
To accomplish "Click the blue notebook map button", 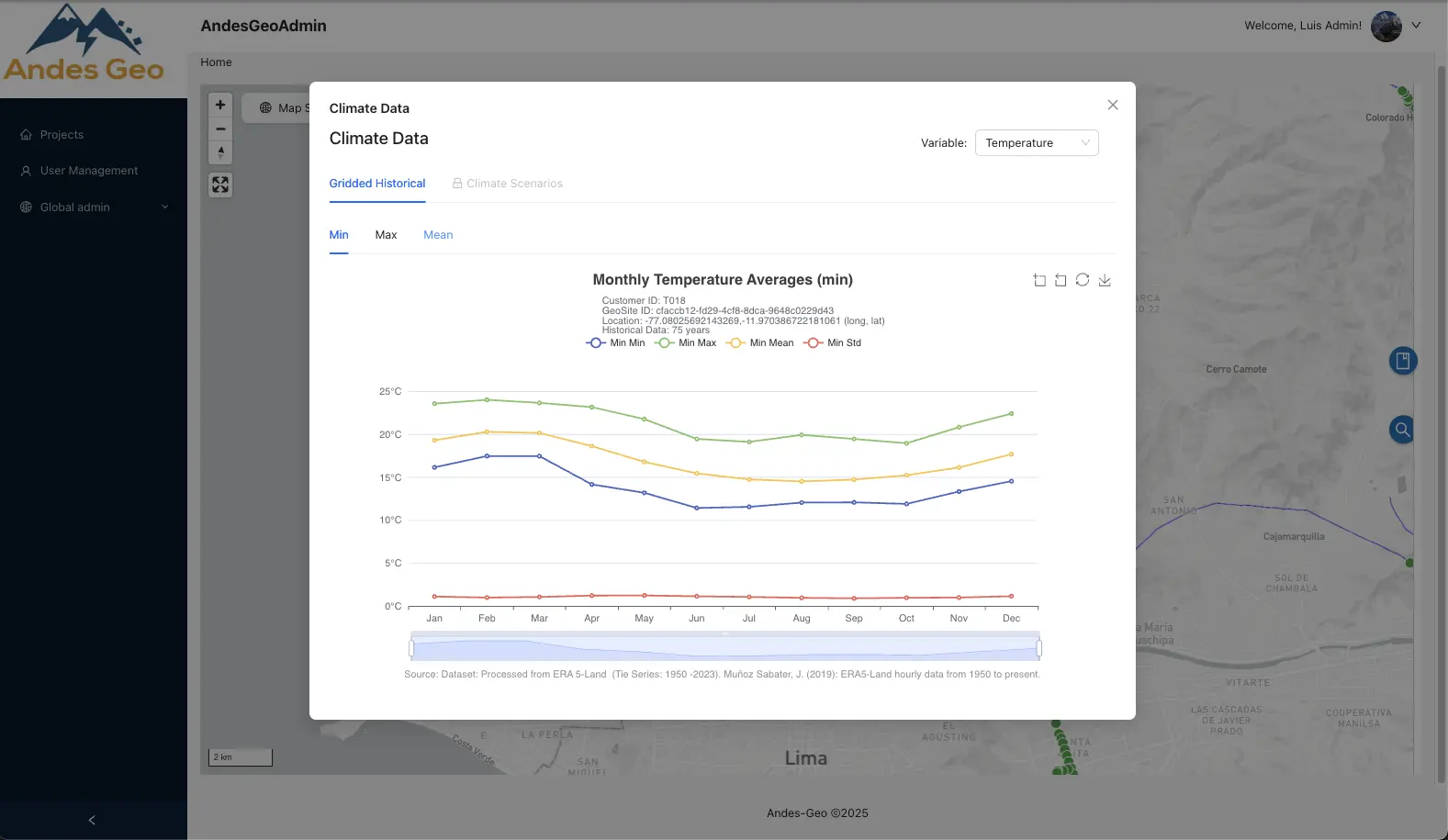I will tap(1402, 361).
